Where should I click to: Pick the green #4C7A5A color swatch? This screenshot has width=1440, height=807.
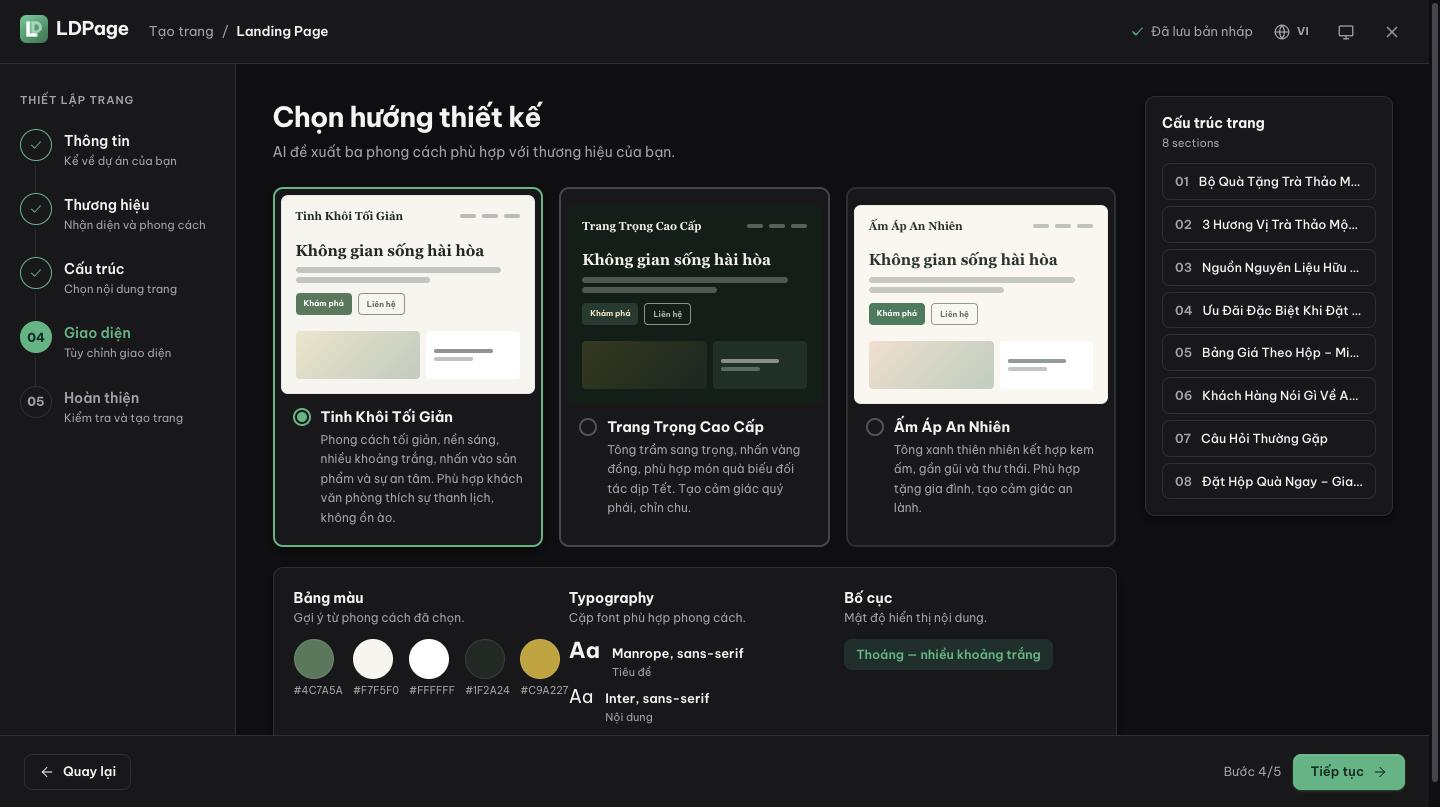pos(314,660)
